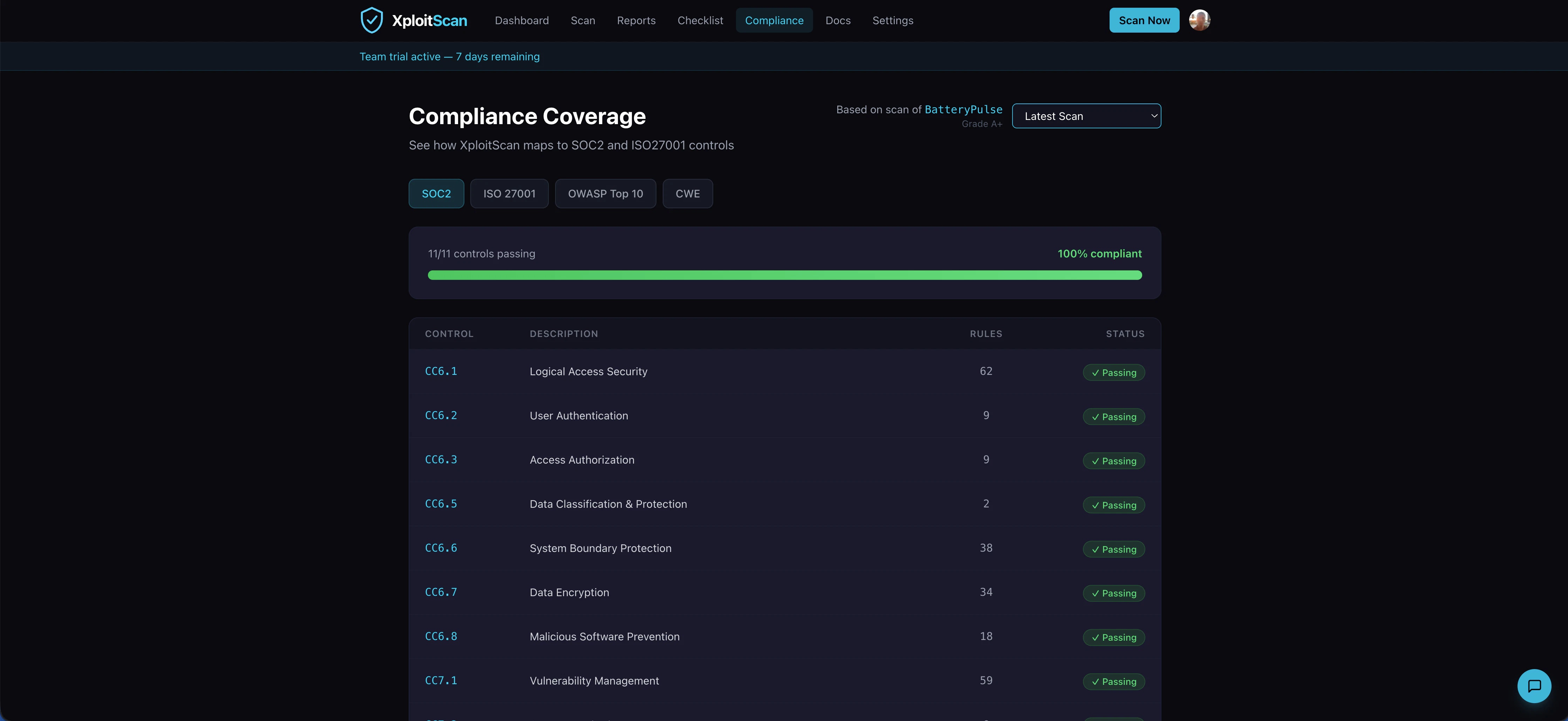The width and height of the screenshot is (1568, 721).
Task: Click the Team trial active banner
Action: [449, 56]
